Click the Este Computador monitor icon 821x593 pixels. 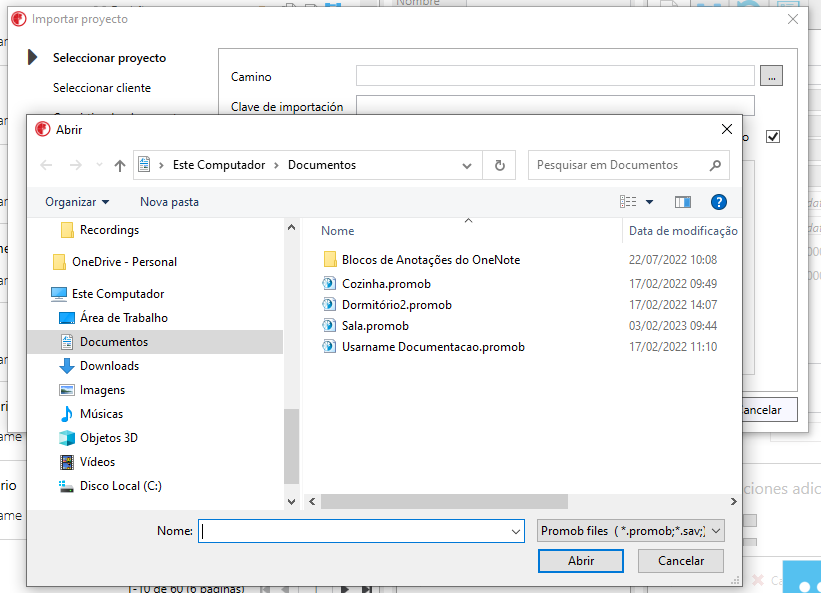[59, 294]
